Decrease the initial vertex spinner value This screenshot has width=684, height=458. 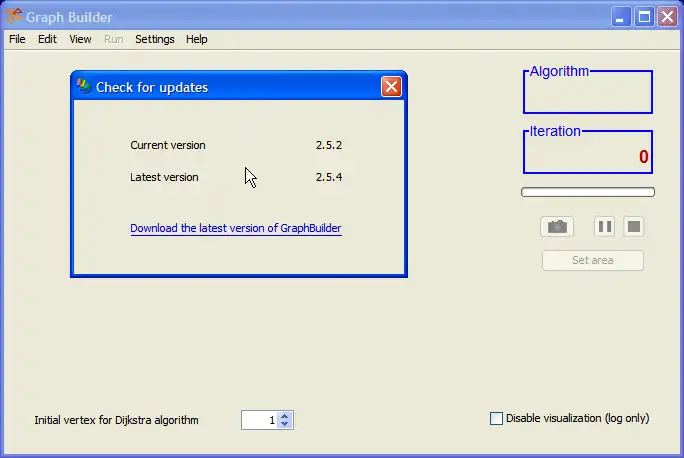pos(285,424)
